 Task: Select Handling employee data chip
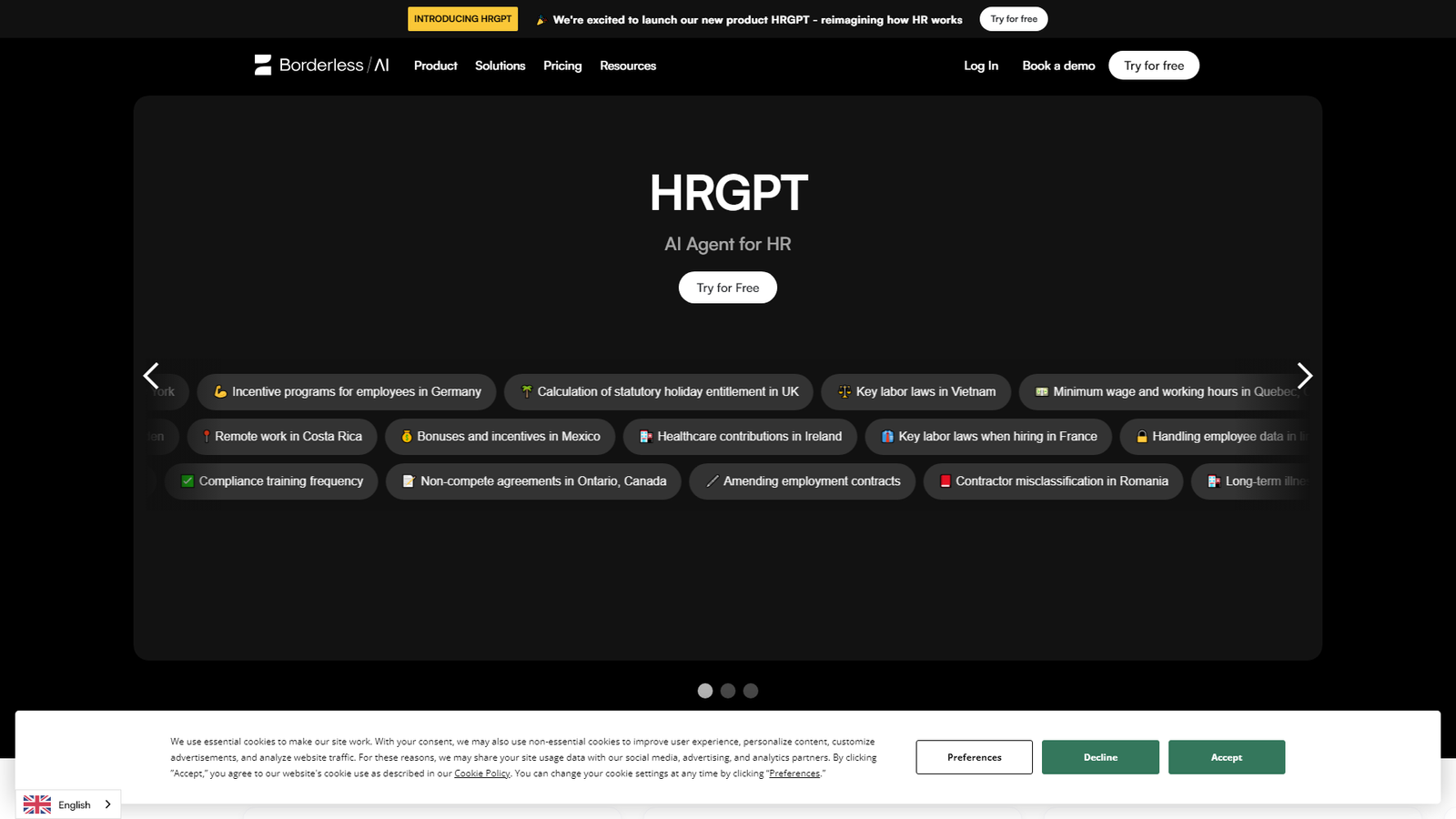coord(1216,436)
